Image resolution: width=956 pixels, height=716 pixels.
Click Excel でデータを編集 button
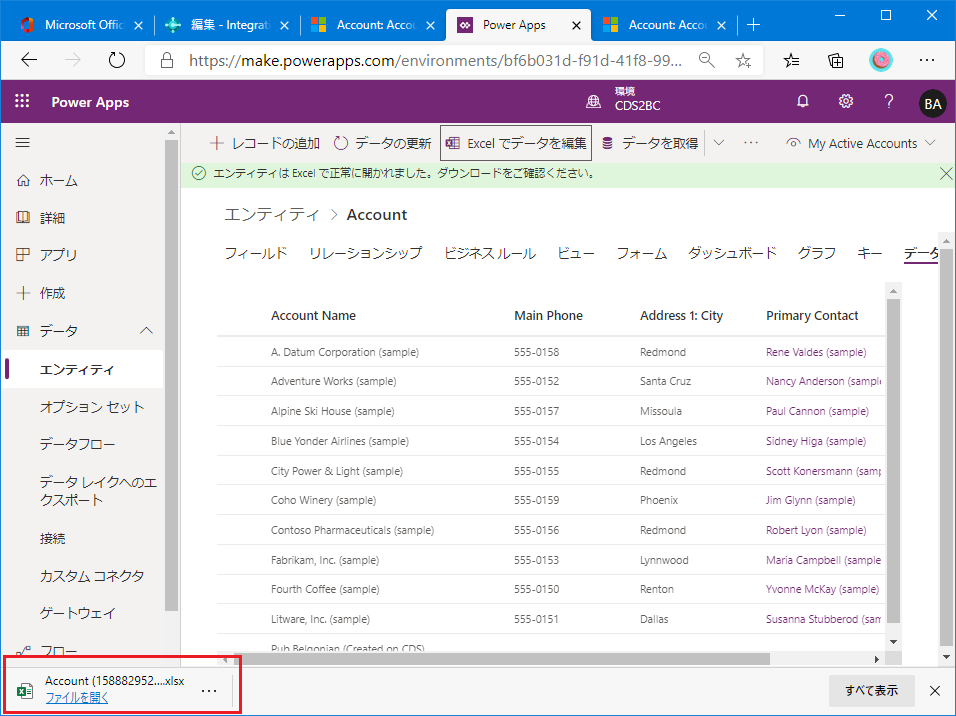pyautogui.click(x=516, y=143)
